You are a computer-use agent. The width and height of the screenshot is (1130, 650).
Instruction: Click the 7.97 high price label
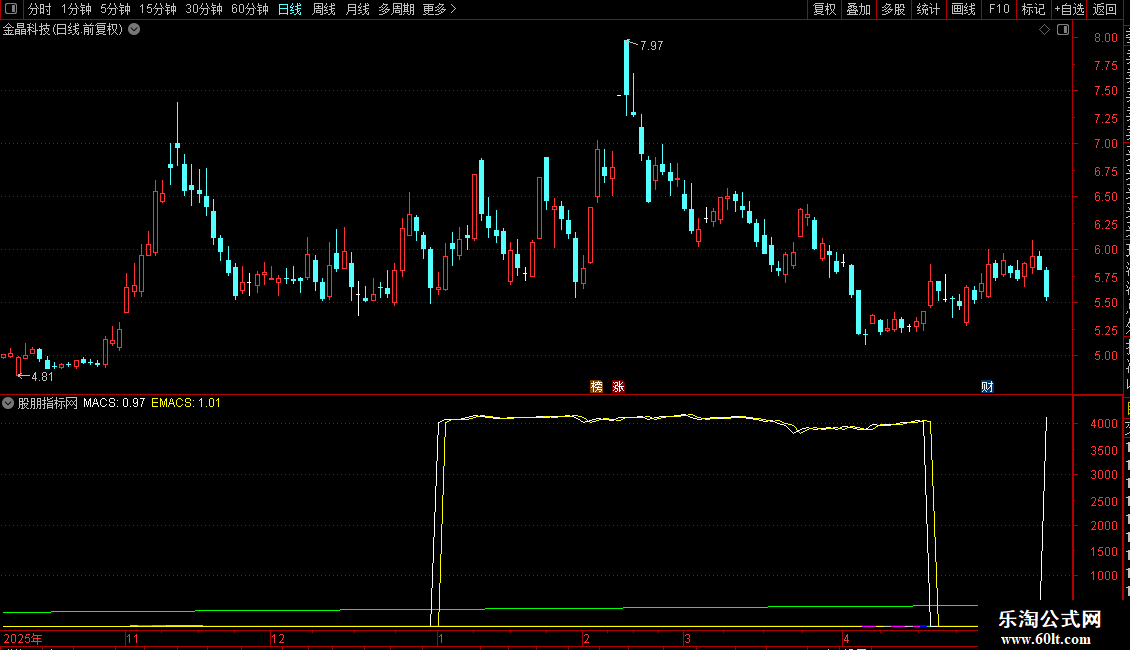click(x=651, y=46)
